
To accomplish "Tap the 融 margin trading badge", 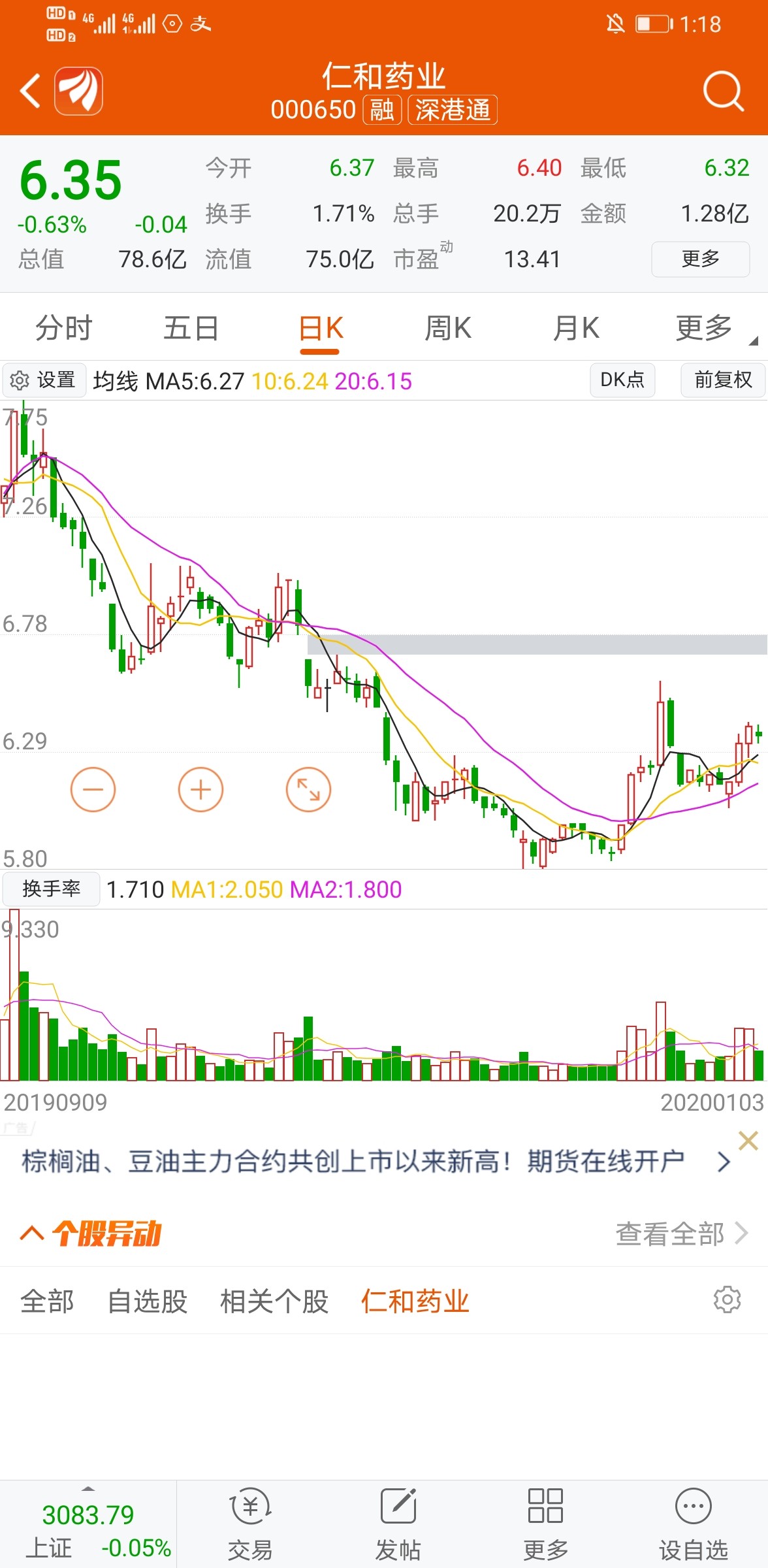I will click(x=382, y=110).
